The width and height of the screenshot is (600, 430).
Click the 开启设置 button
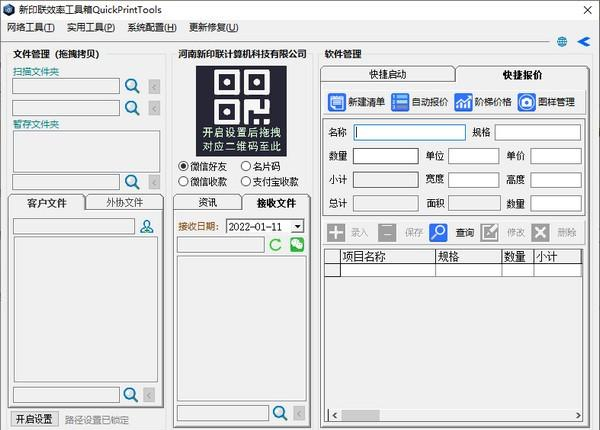coord(34,419)
